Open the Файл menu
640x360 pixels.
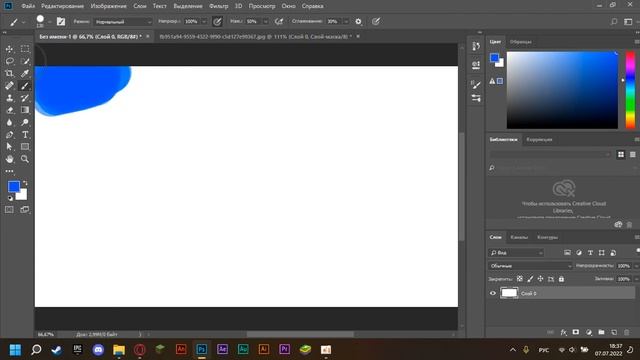[x=28, y=6]
